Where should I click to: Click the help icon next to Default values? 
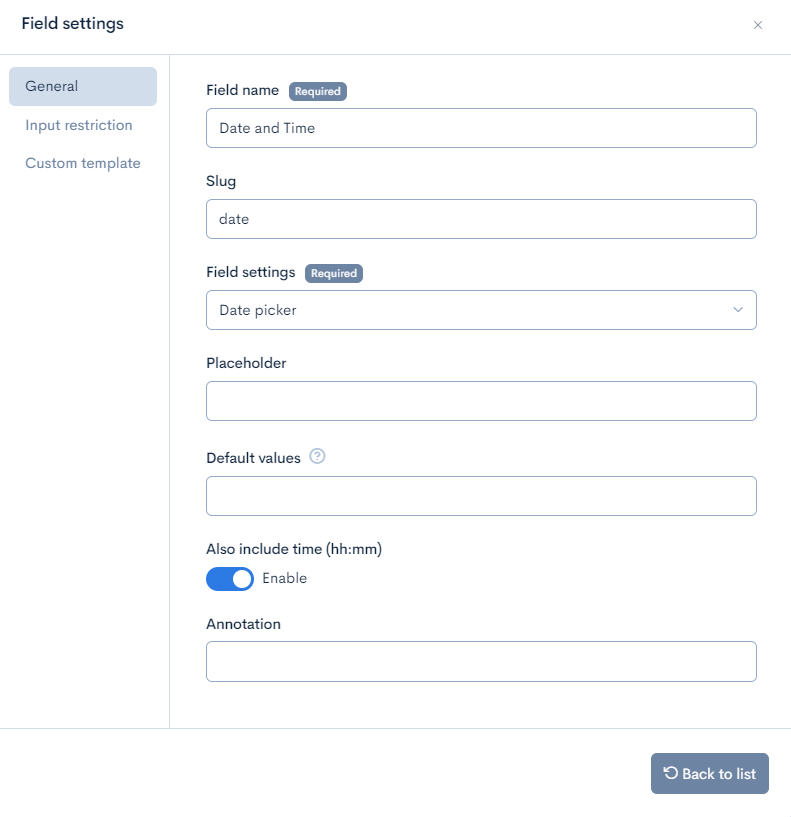[x=317, y=456]
